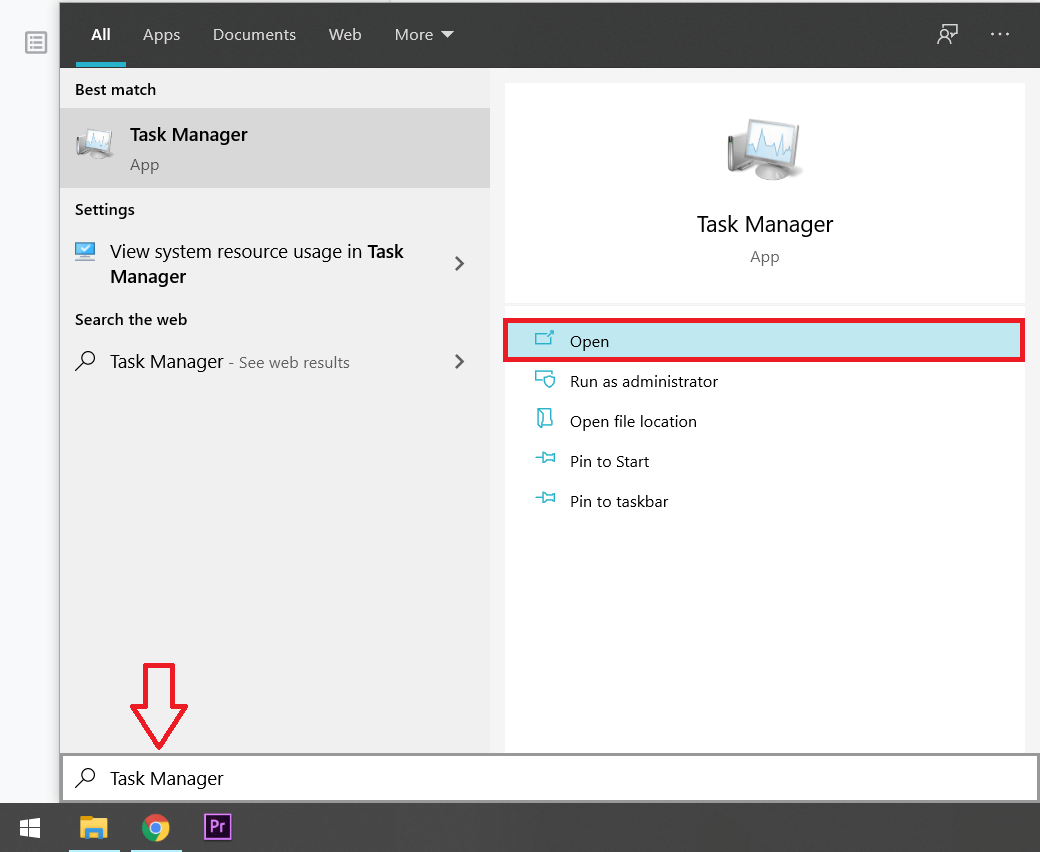Launch Google Chrome from the taskbar

coord(156,828)
